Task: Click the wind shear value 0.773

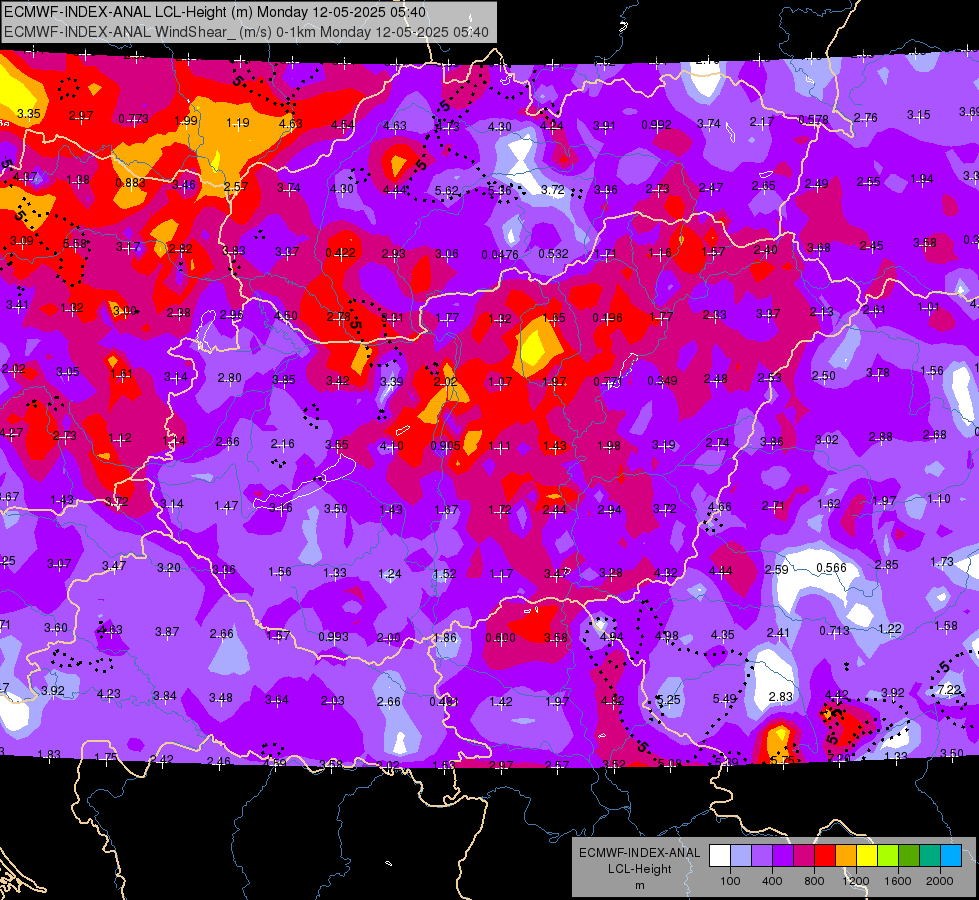Action: (134, 119)
